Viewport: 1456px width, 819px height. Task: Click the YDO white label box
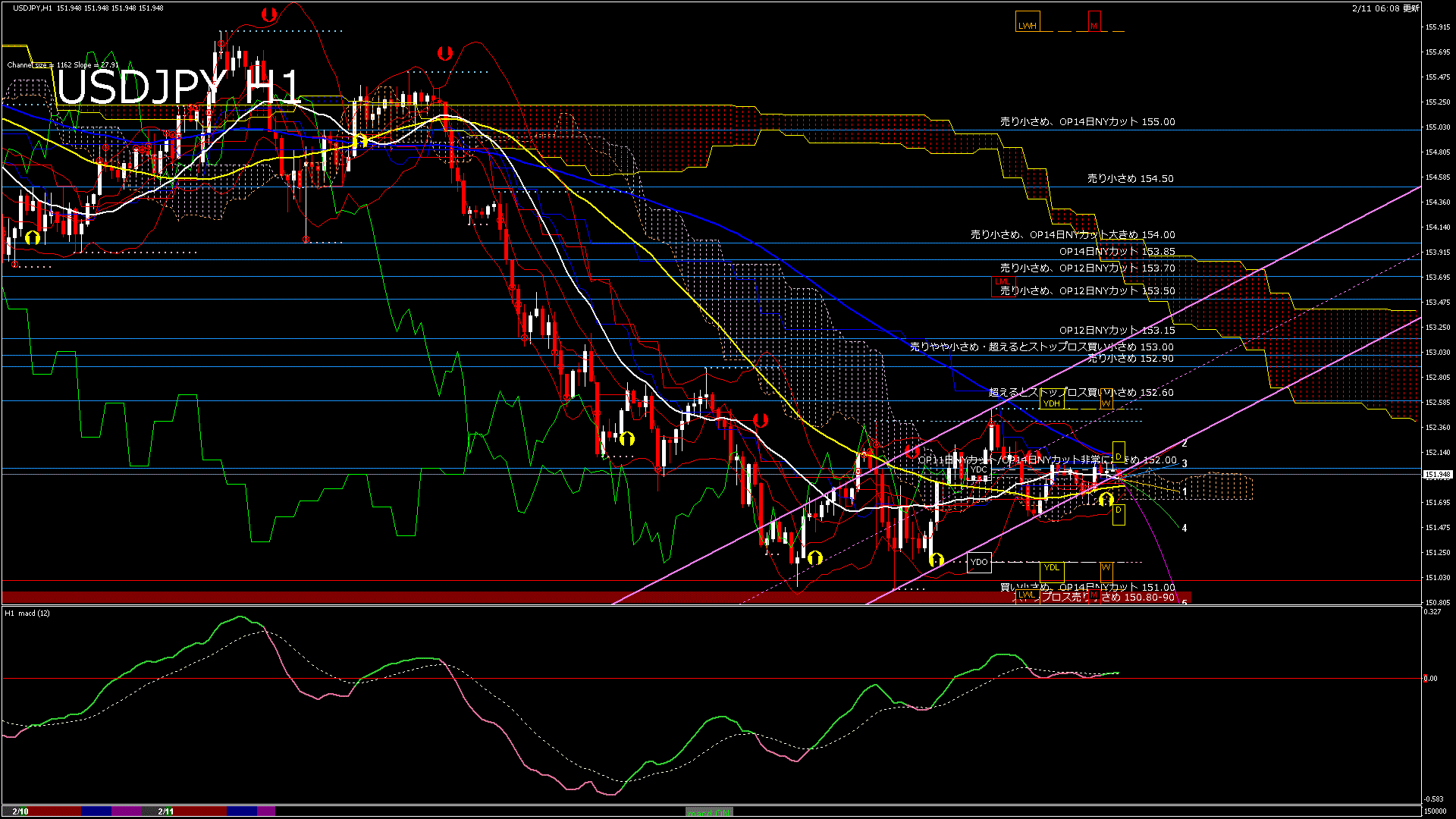(x=979, y=562)
